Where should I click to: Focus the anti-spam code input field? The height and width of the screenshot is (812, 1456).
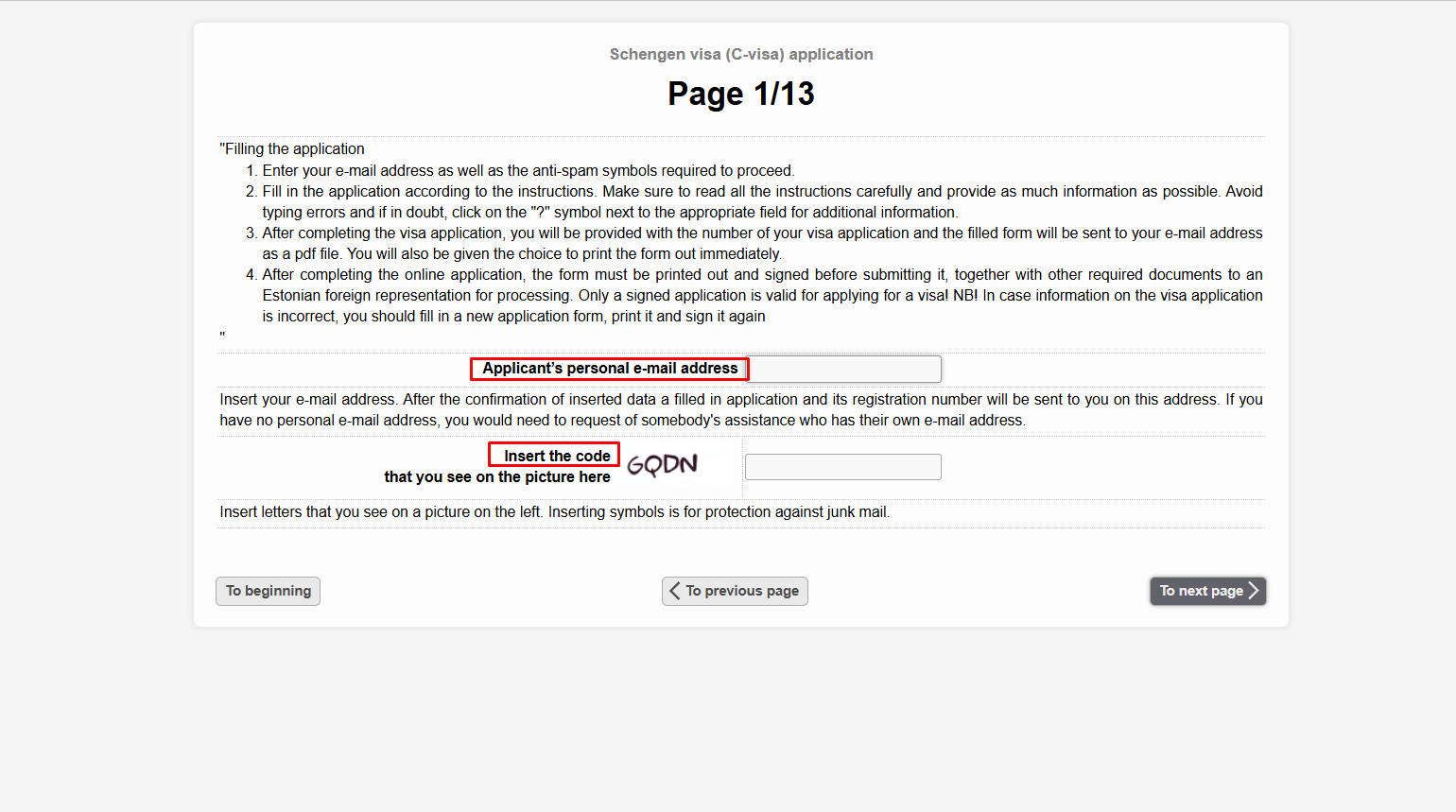843,467
